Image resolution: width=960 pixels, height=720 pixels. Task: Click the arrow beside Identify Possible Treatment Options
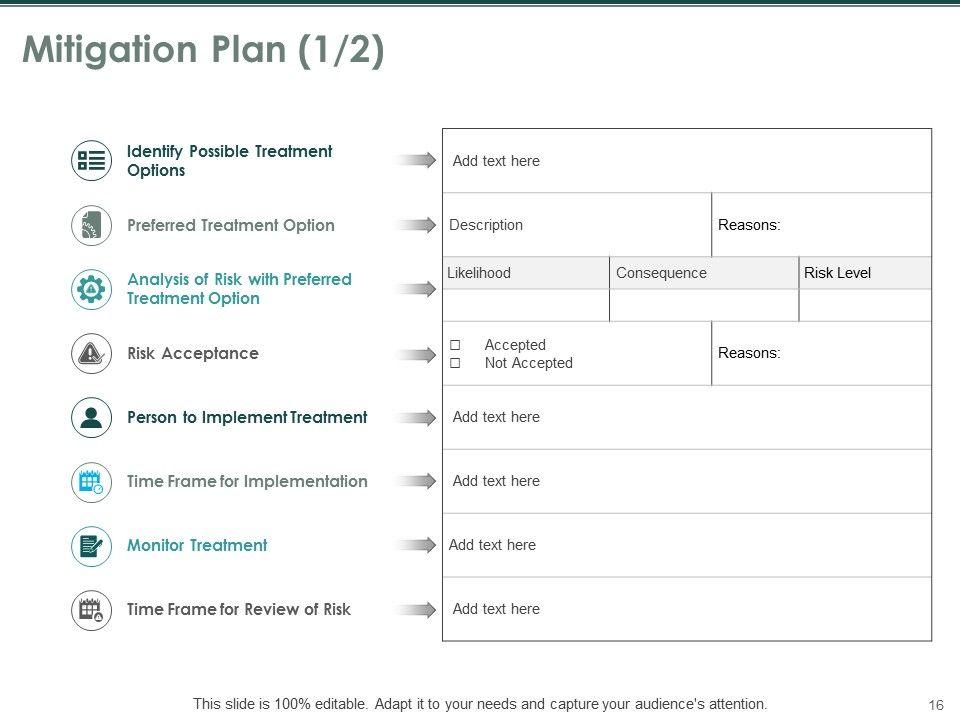click(416, 161)
